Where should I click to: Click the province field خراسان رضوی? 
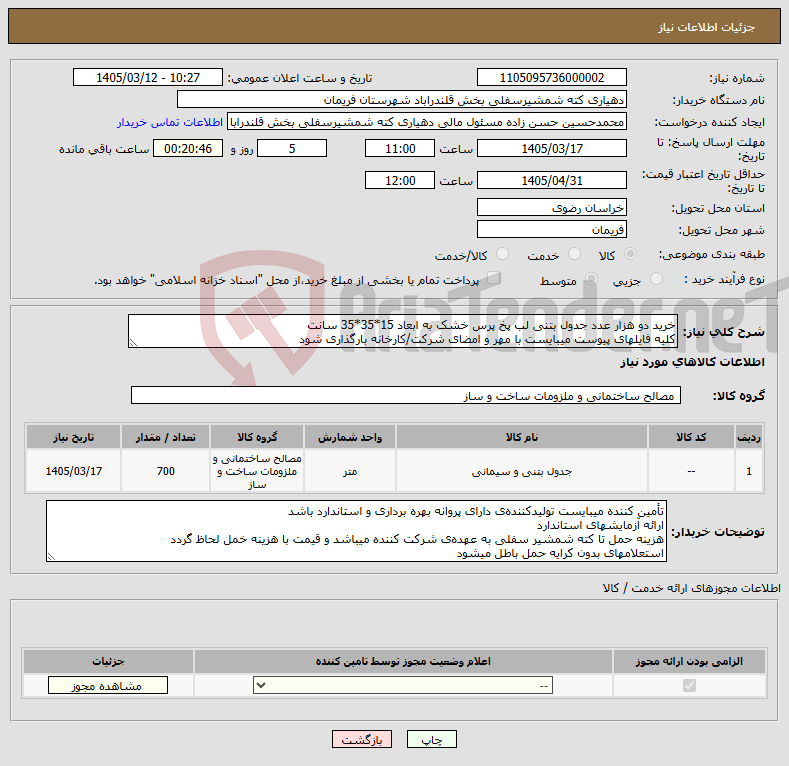[551, 207]
